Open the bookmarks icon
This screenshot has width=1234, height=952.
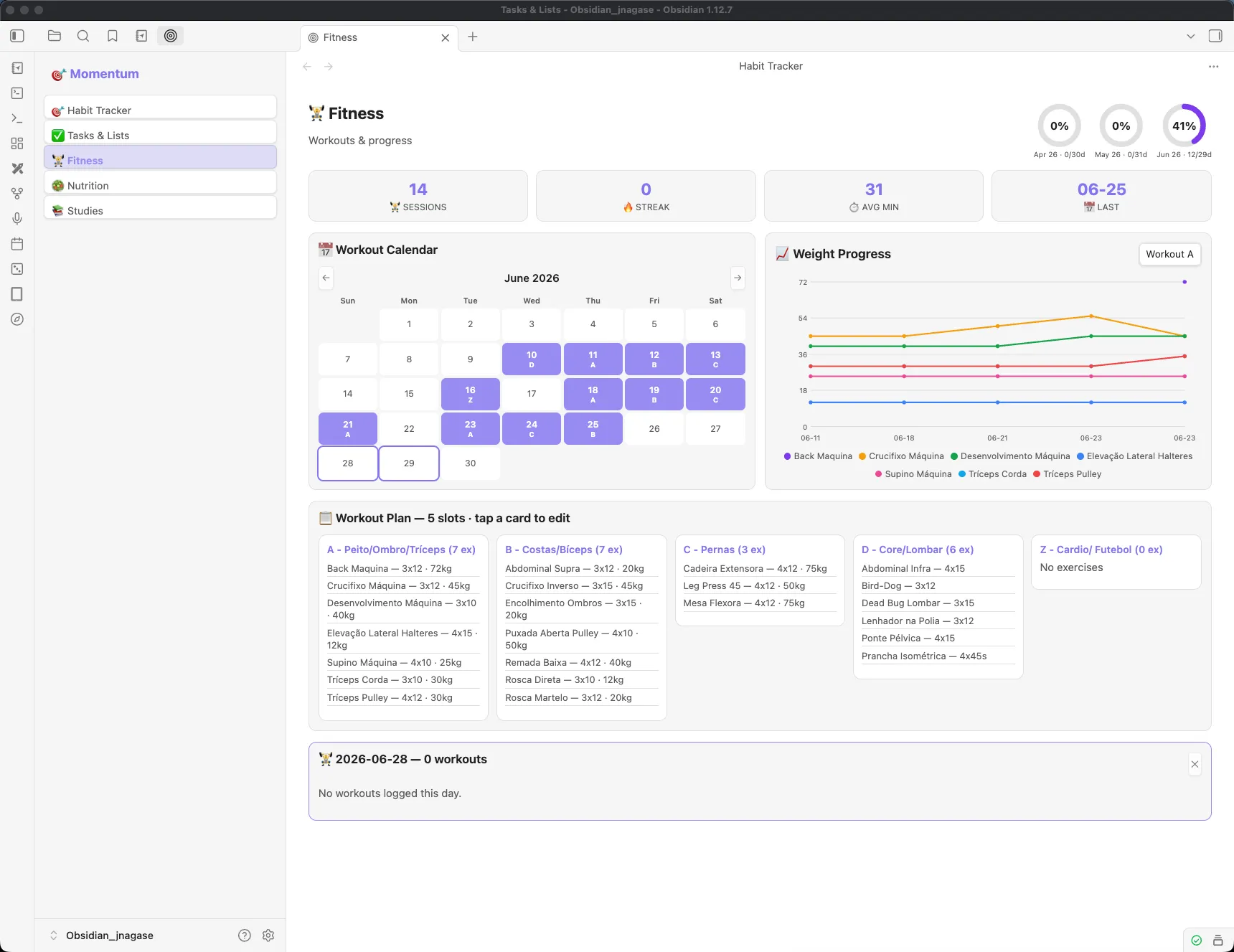(x=113, y=36)
